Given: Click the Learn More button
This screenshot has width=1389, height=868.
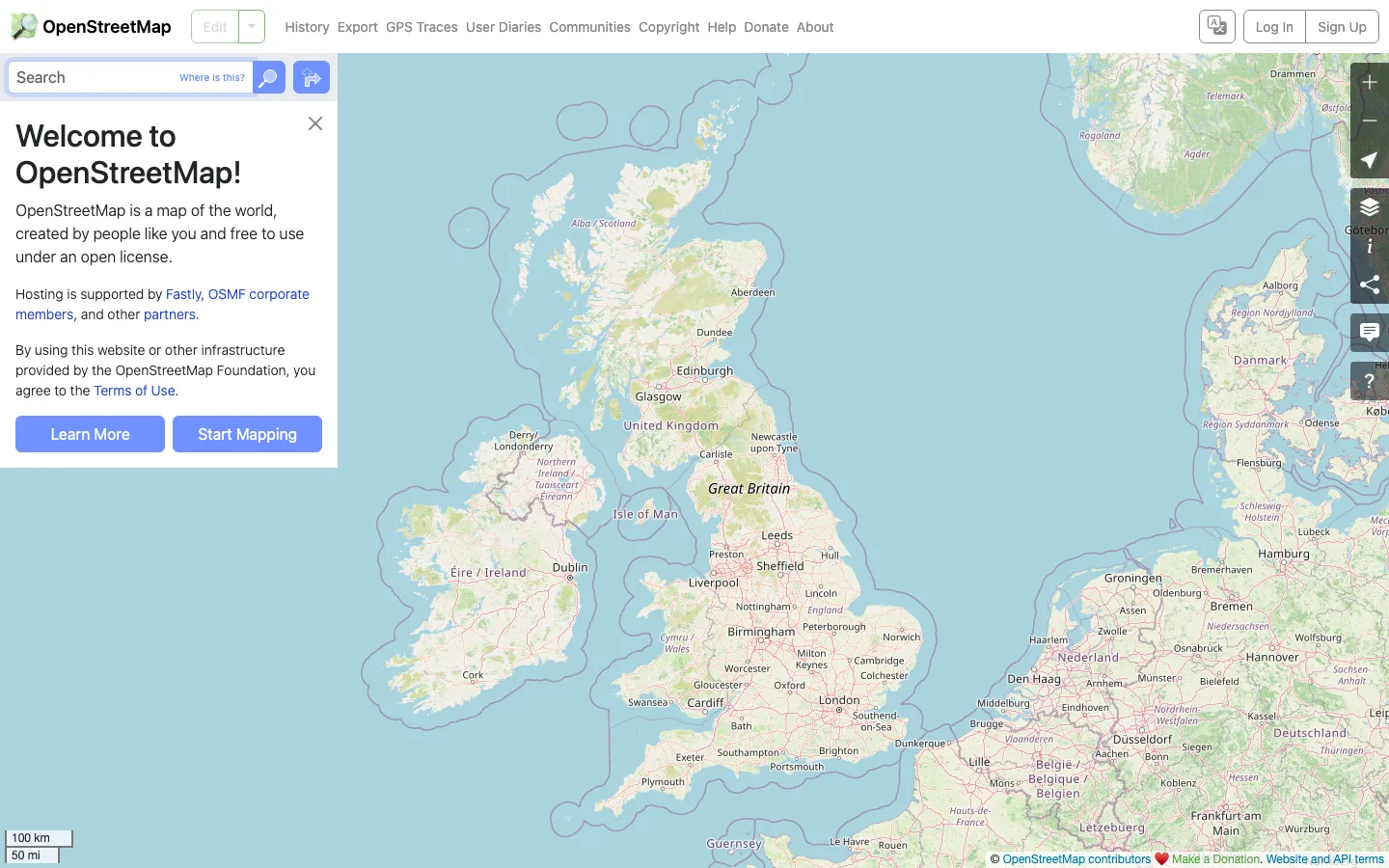Looking at the screenshot, I should point(90,434).
